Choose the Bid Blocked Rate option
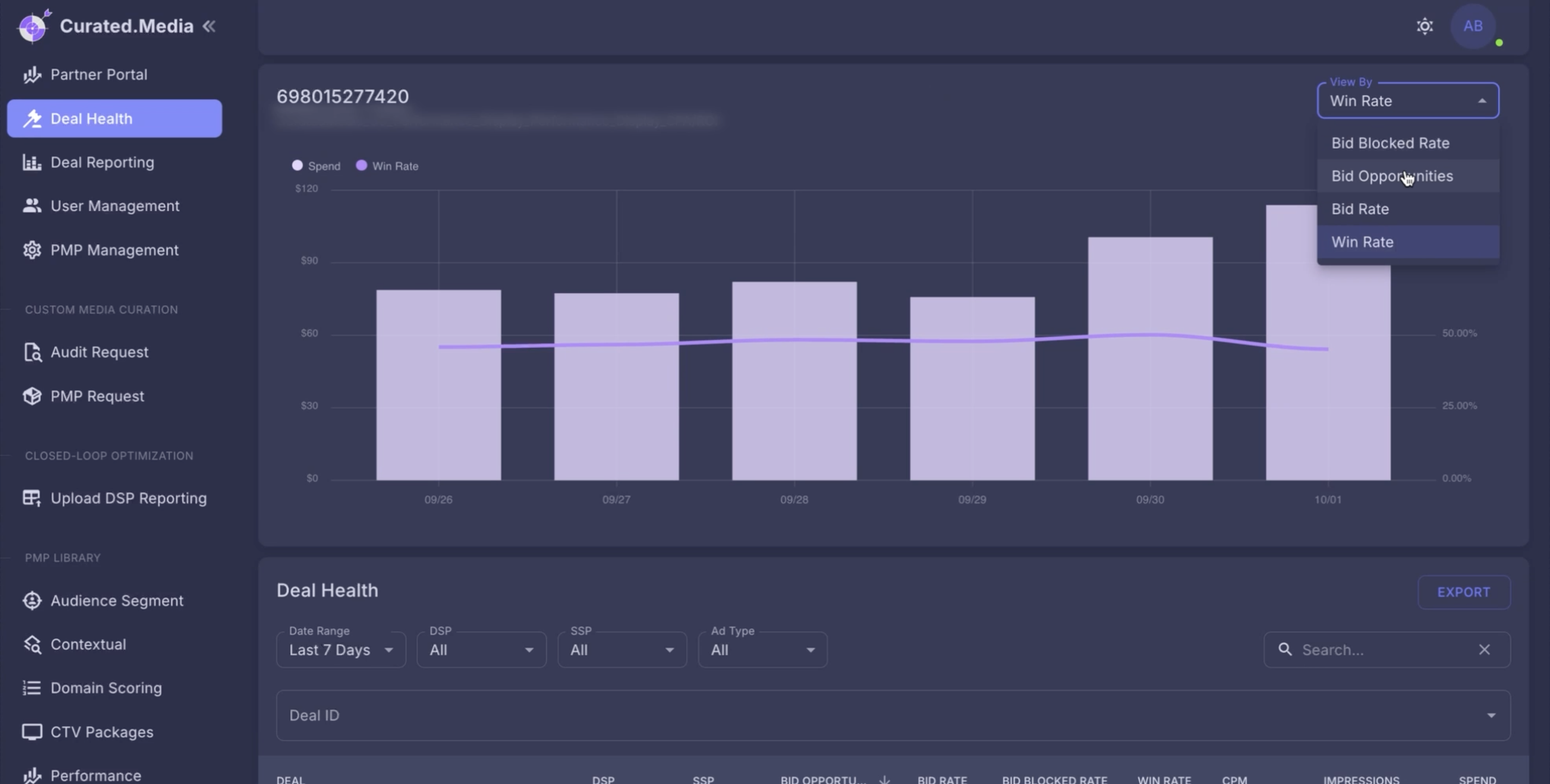 click(1390, 143)
